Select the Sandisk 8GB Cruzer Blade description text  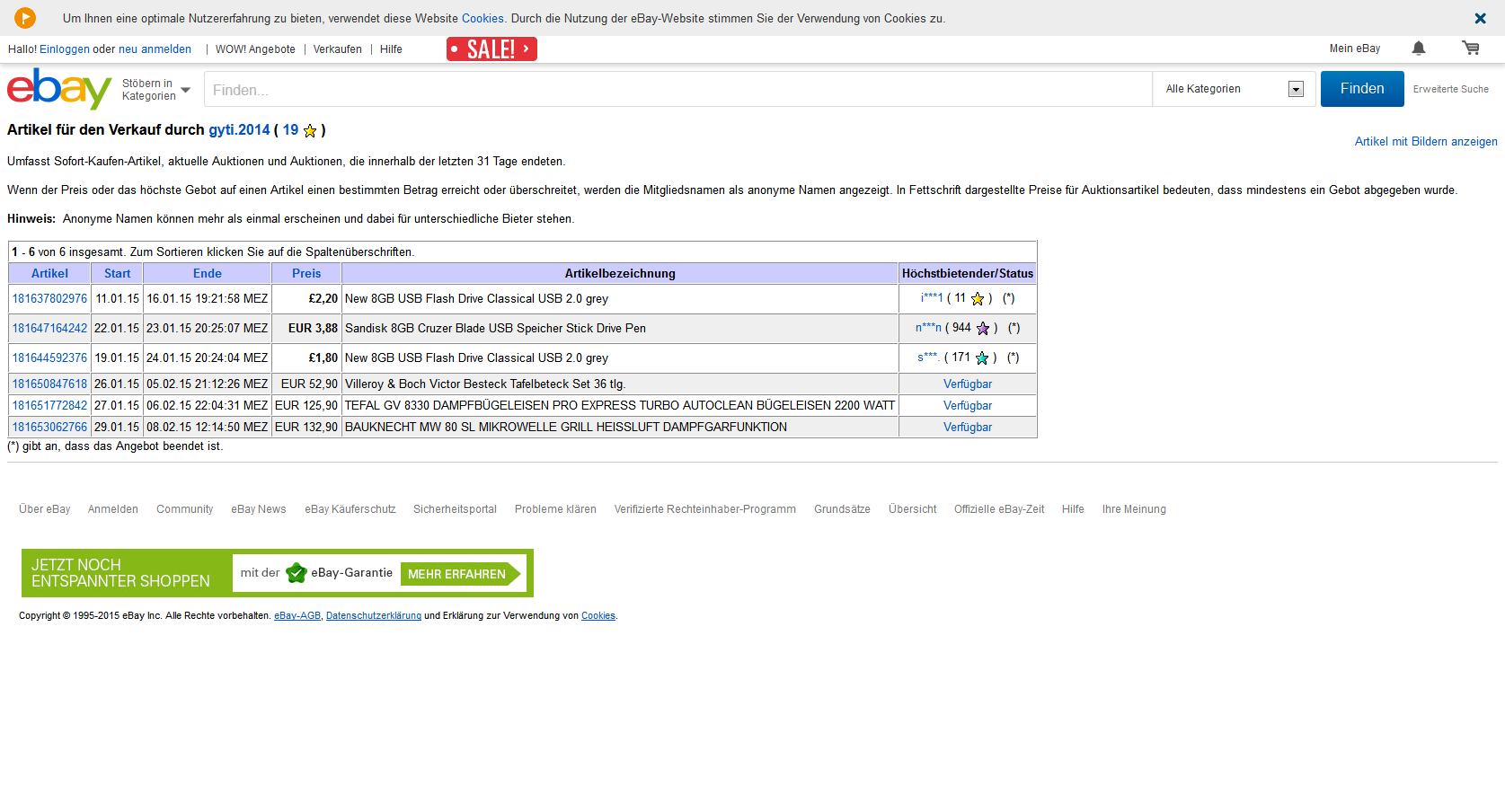pyautogui.click(x=495, y=329)
